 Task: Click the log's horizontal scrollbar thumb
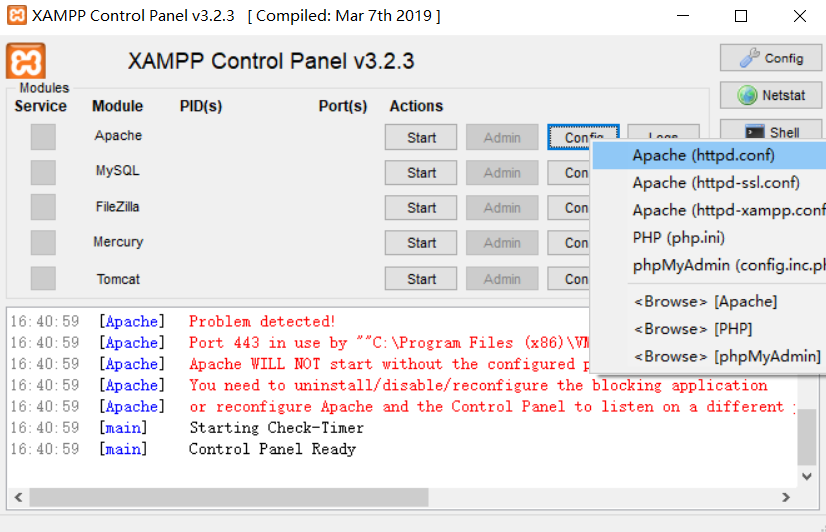pyautogui.click(x=229, y=497)
